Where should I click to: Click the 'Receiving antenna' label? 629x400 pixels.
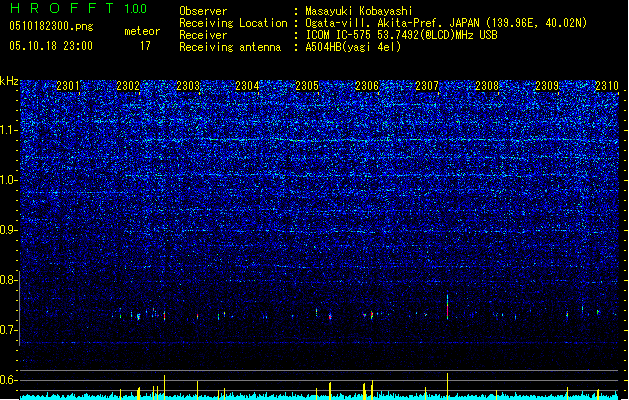pos(230,47)
